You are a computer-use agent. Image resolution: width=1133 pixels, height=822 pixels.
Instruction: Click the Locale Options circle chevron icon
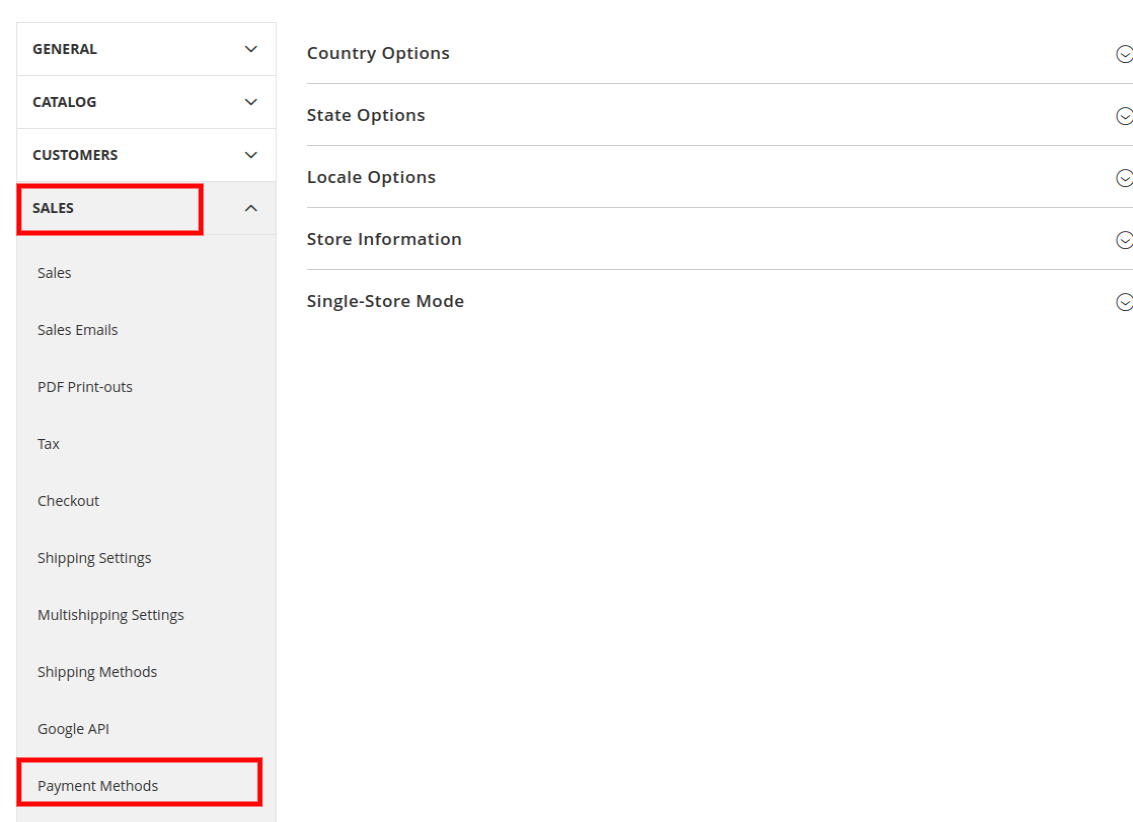pyautogui.click(x=1123, y=178)
